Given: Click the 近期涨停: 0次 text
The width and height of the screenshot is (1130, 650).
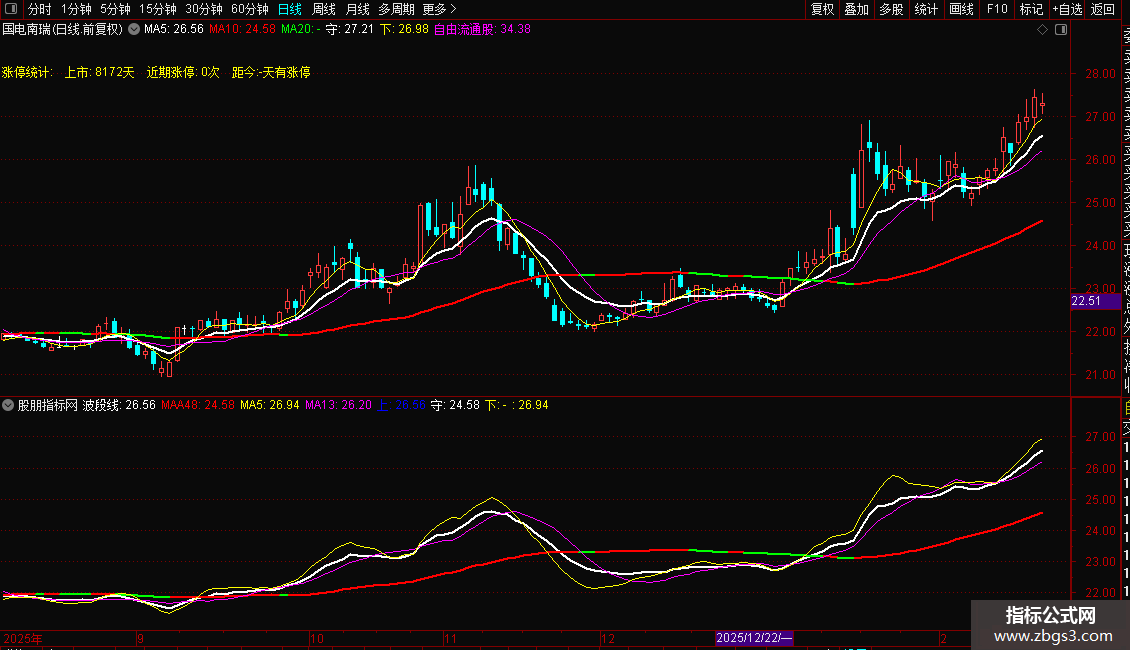Looking at the screenshot, I should pos(183,73).
